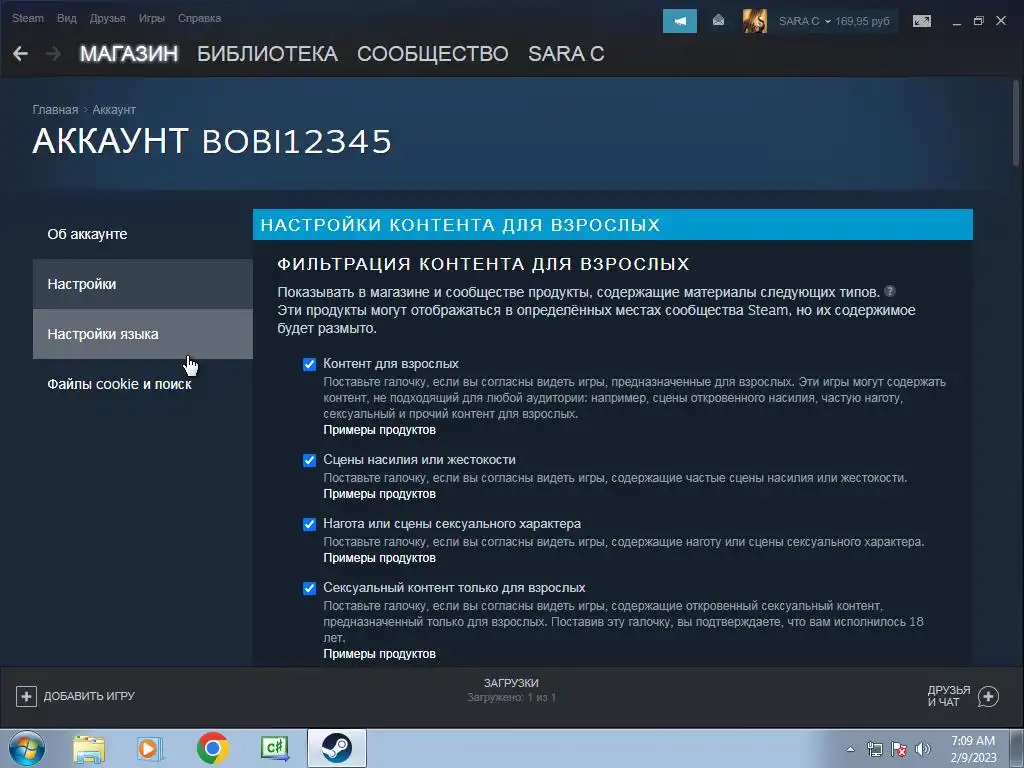Open Примеры продуктов under Сексуальный контент
Viewport: 1024px width, 768px height.
click(x=379, y=654)
